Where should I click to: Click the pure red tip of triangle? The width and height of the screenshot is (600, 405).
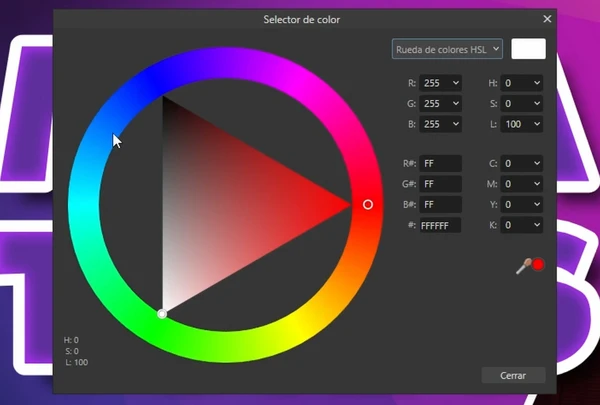[347, 205]
